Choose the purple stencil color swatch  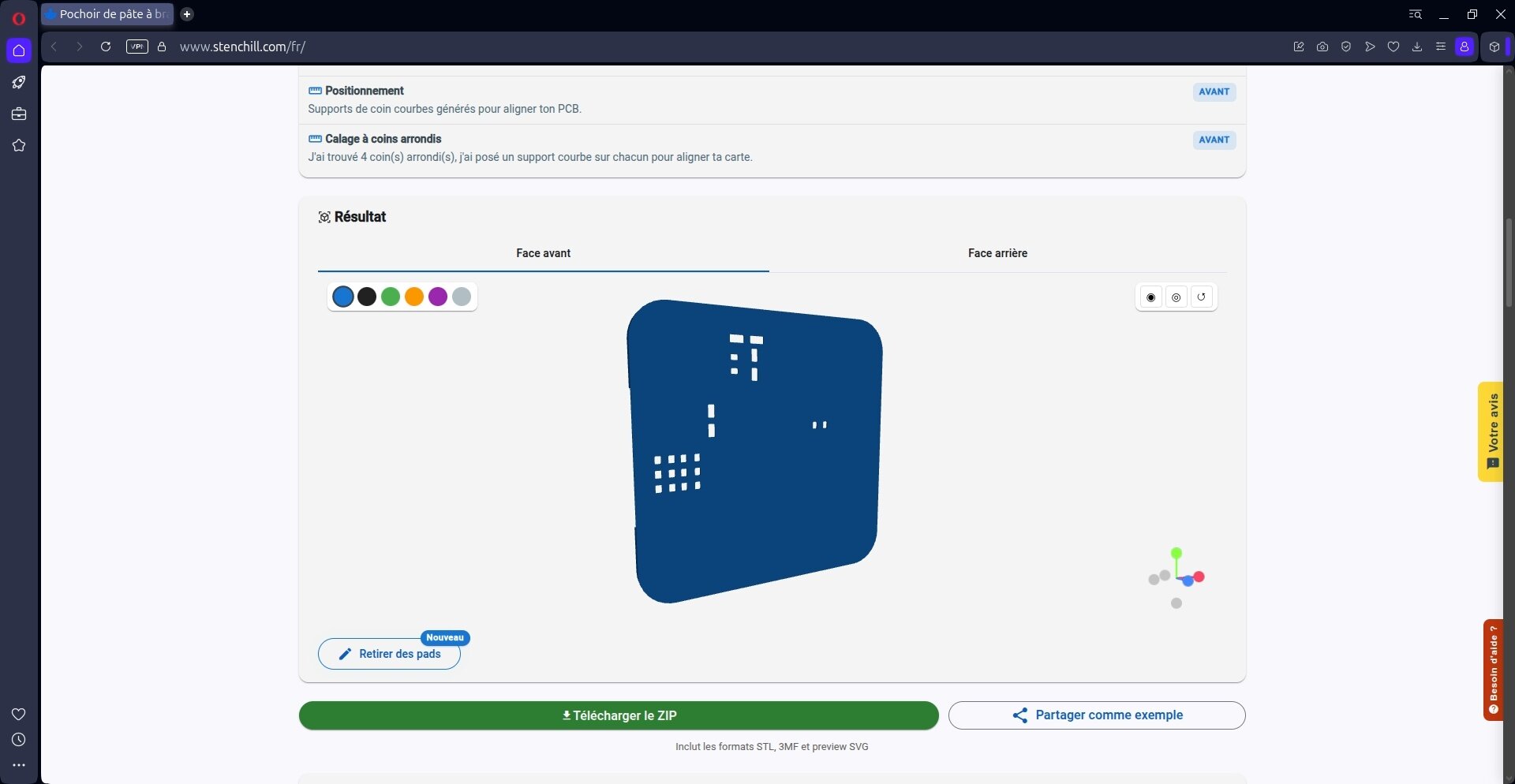click(x=438, y=297)
